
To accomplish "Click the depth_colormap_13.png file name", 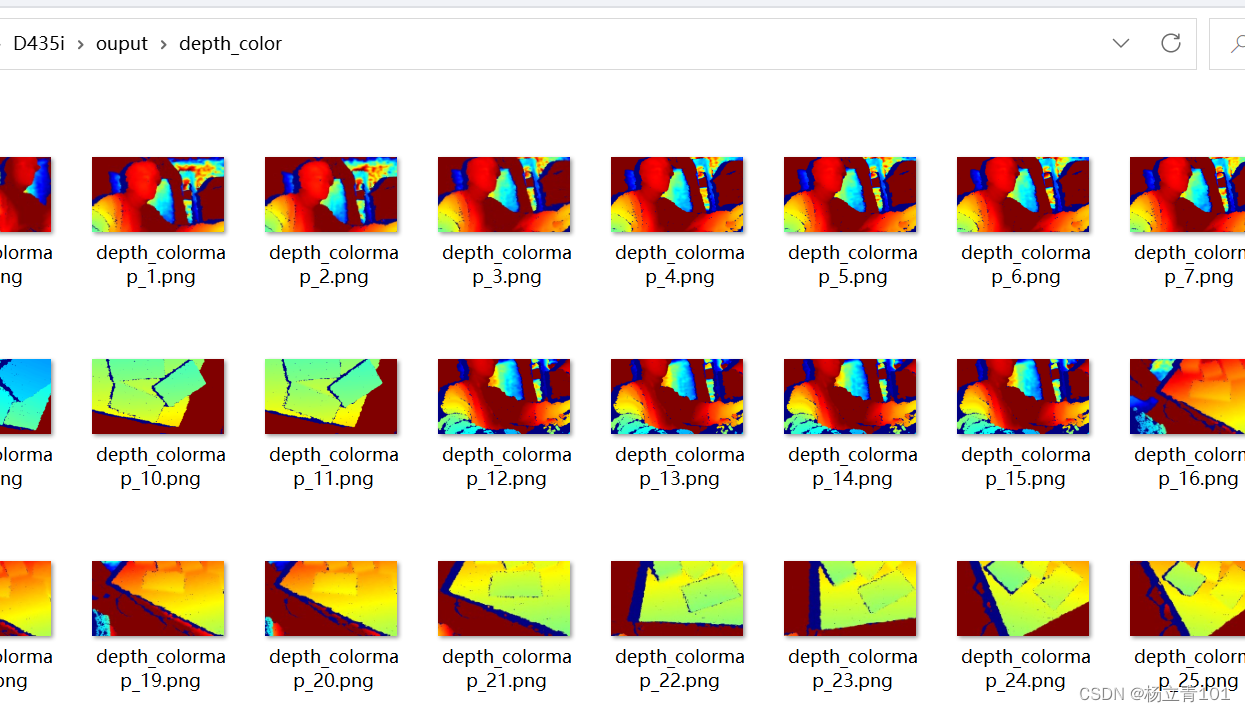I will [x=680, y=467].
